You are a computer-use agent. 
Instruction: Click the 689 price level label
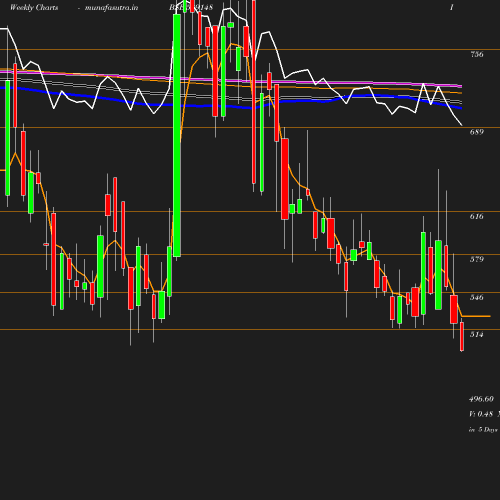[x=477, y=132]
